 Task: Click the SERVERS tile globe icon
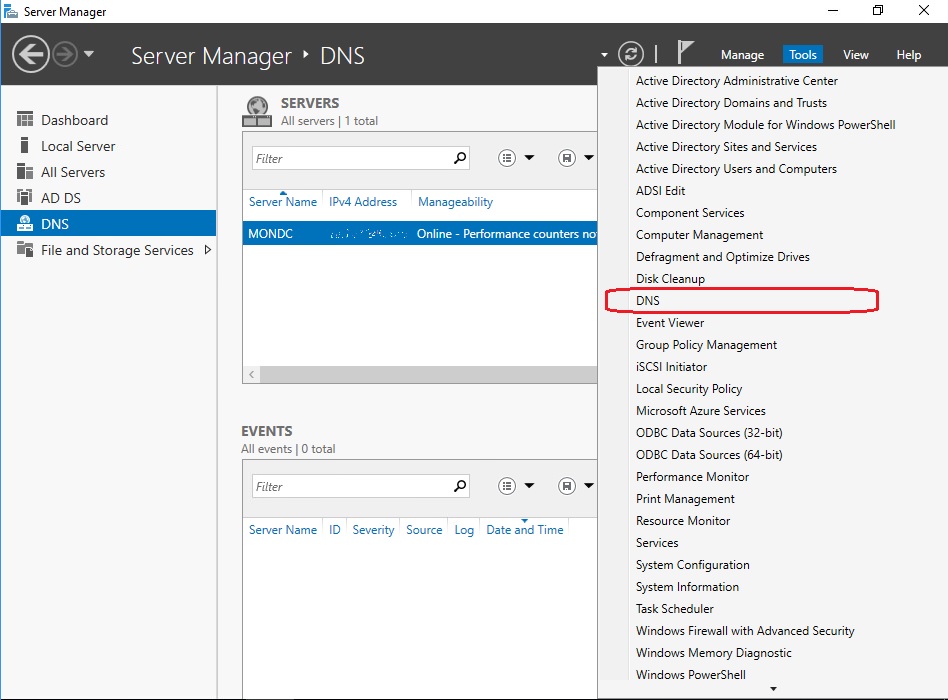pos(257,111)
